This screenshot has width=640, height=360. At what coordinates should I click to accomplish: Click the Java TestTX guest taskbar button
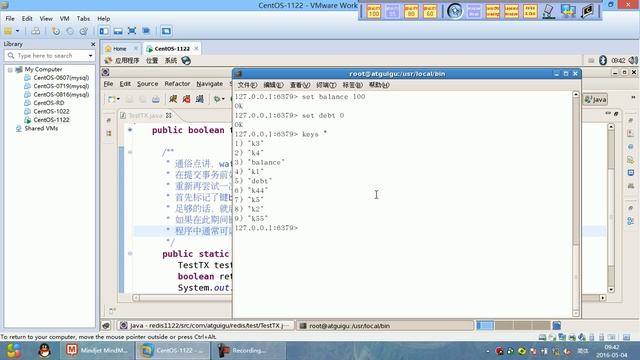206,326
